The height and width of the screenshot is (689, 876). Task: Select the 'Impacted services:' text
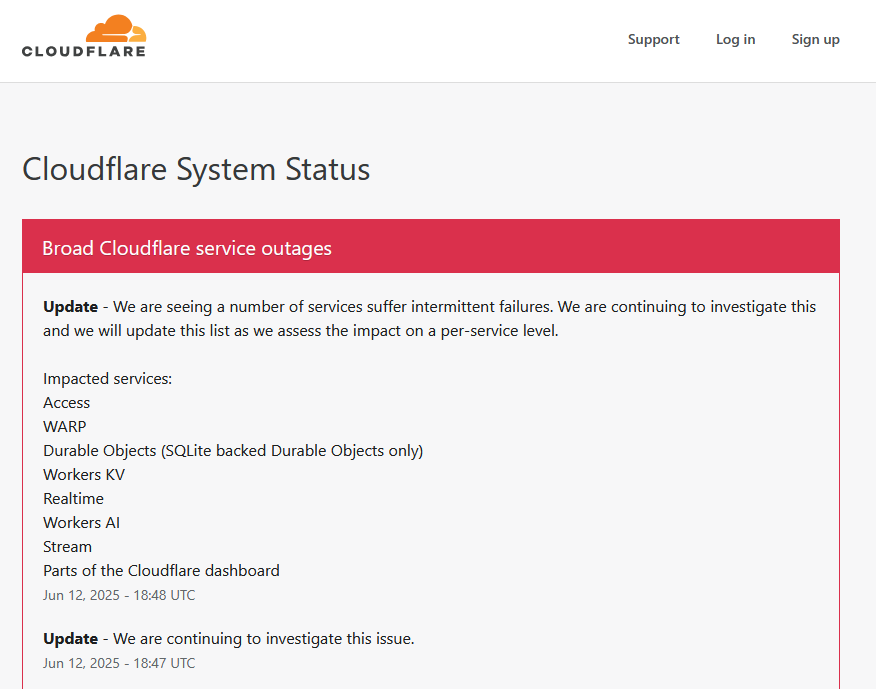(x=107, y=378)
